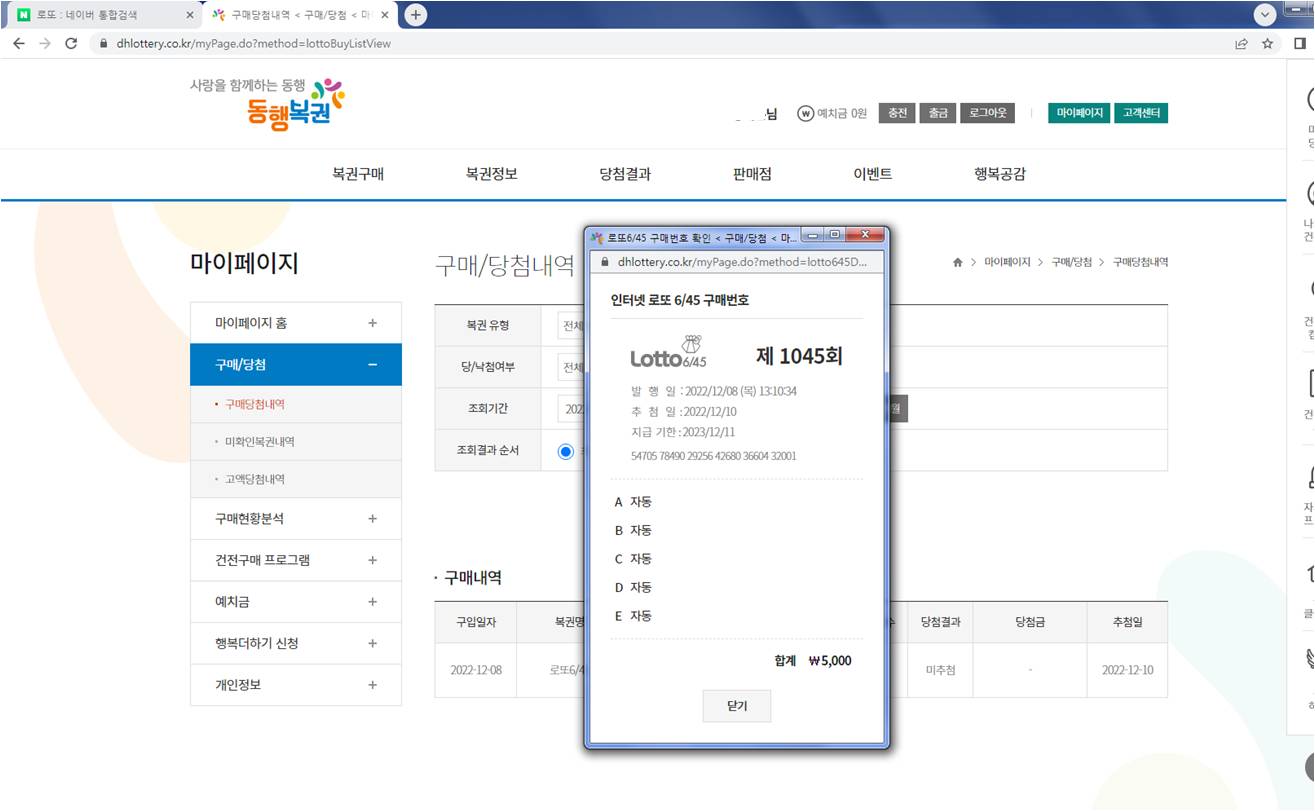The width and height of the screenshot is (1315, 811).
Task: Select the 조회결과 순서 radio button
Action: tap(566, 451)
